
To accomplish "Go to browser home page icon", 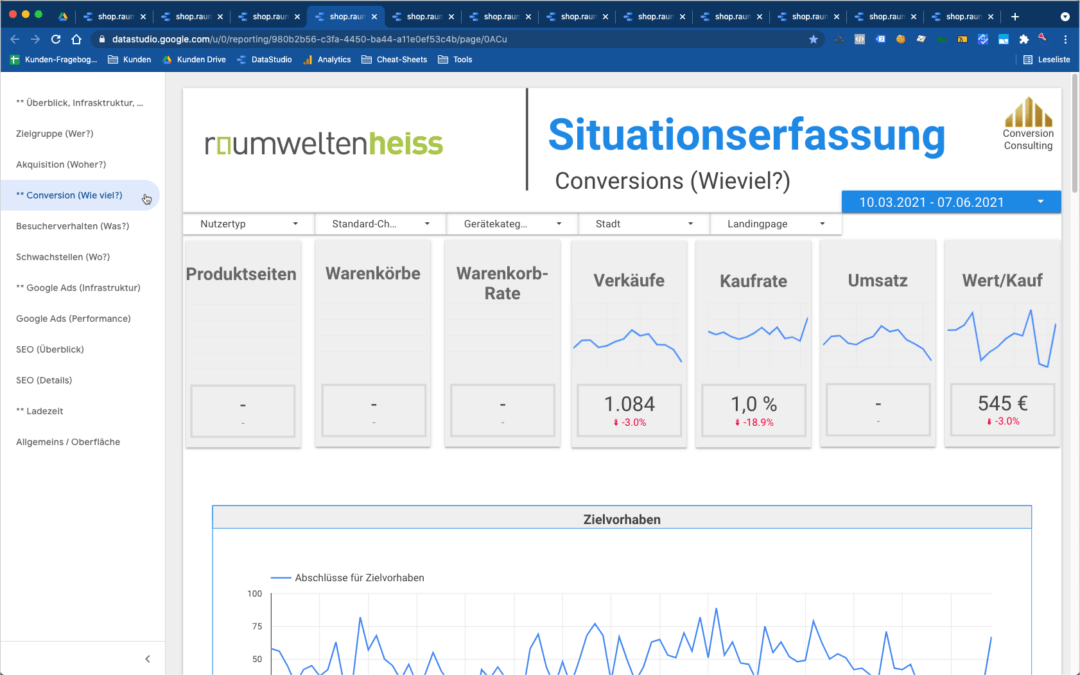I will [x=76, y=39].
